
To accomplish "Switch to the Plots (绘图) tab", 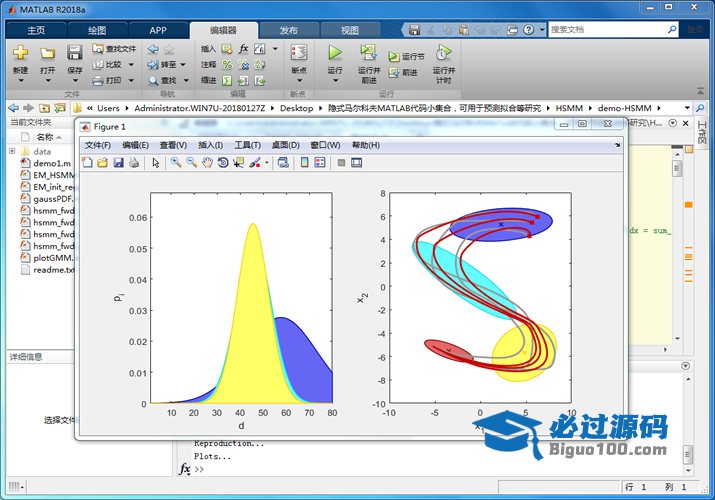I will (97, 30).
